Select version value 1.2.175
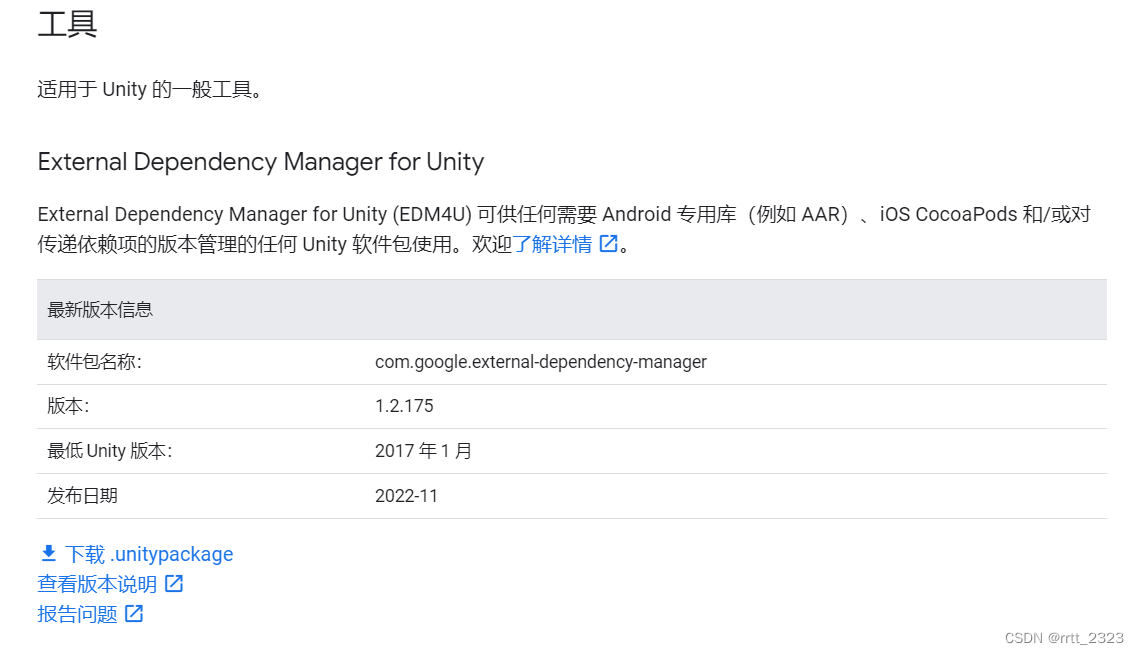Screen dimensions: 1139x654 404,406
